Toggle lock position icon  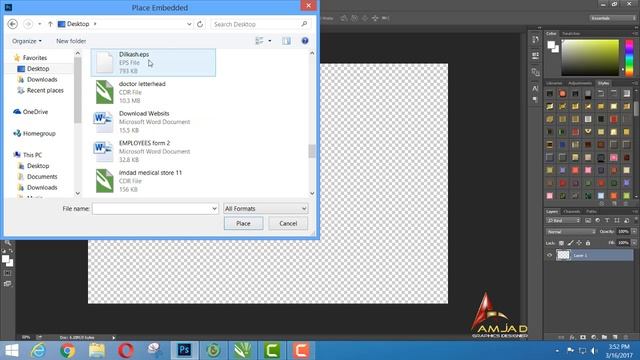click(579, 243)
